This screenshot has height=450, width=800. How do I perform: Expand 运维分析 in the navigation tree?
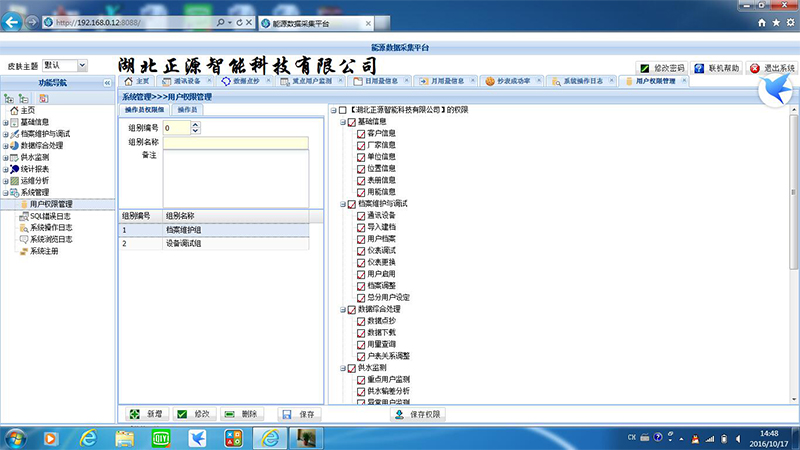[x=6, y=181]
